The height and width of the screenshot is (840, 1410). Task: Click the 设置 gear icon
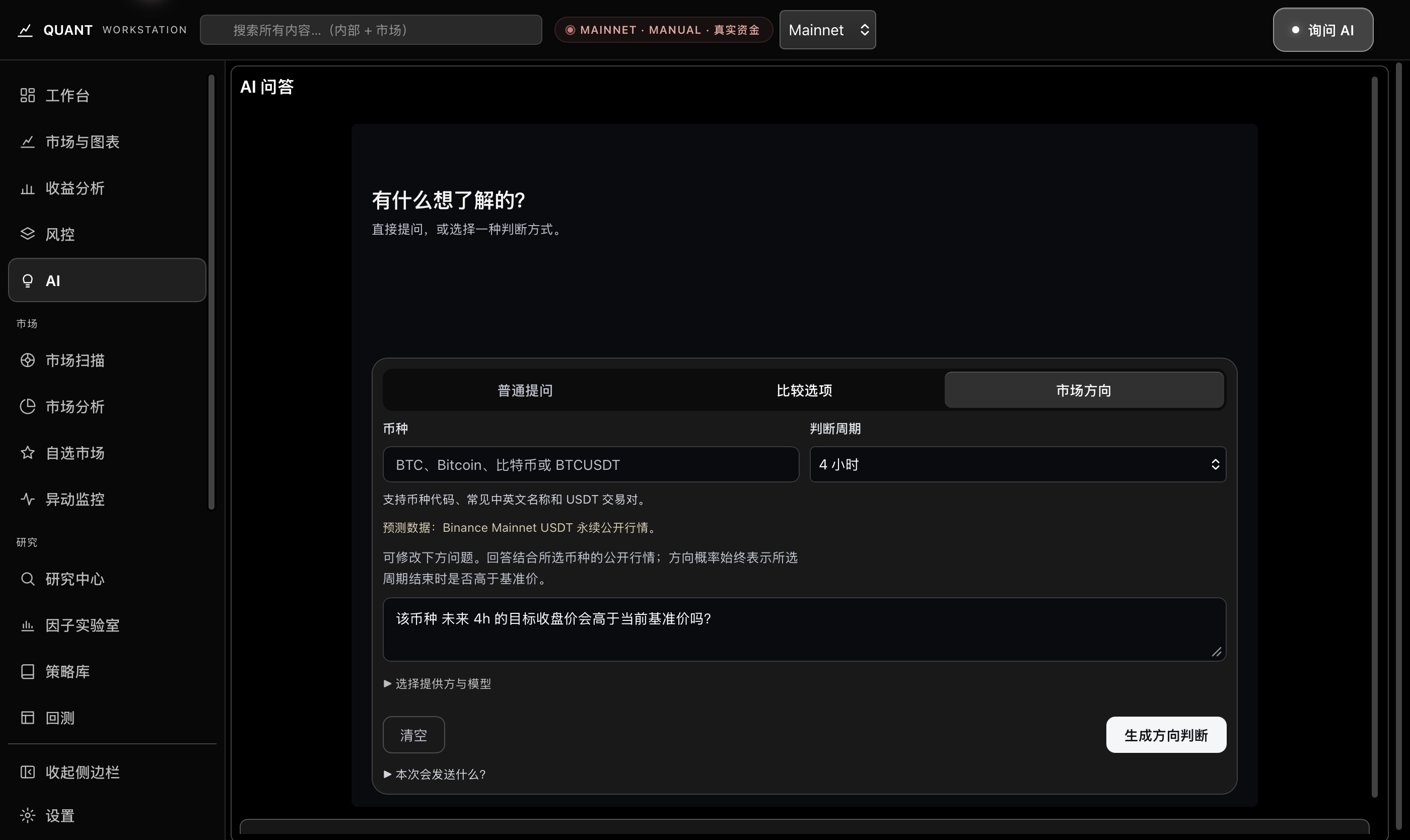[27, 815]
